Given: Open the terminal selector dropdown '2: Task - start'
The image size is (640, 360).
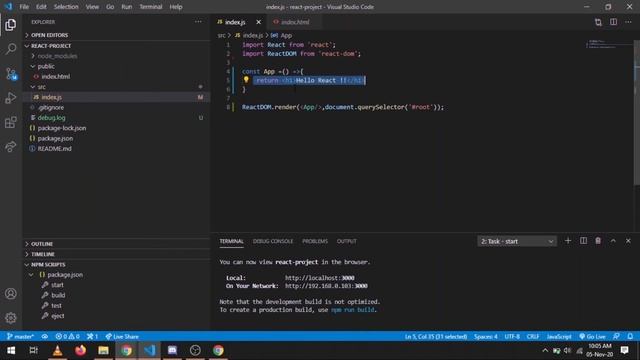Looking at the screenshot, I should pyautogui.click(x=517, y=241).
